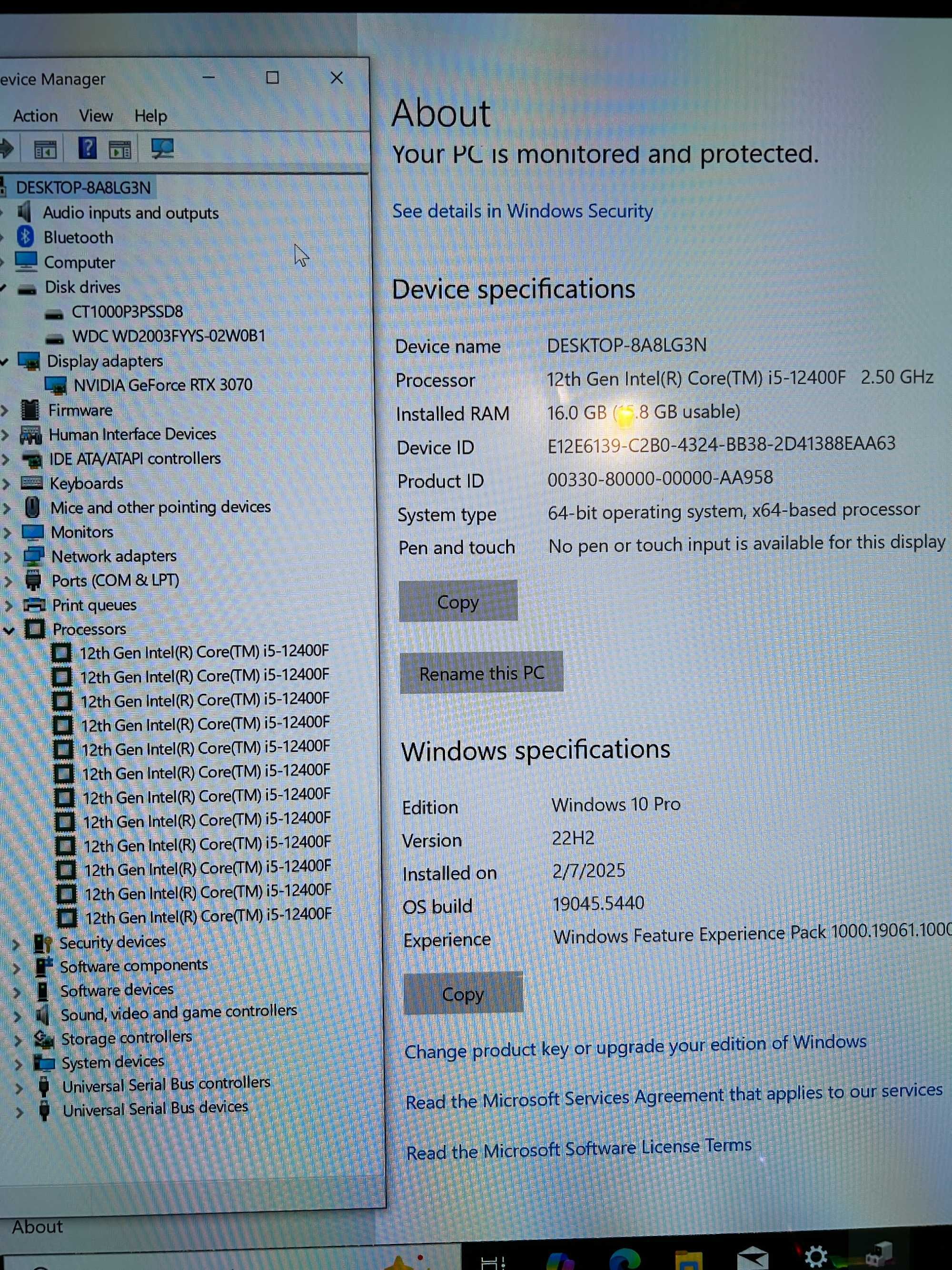Screen dimensions: 952x1270
Task: Open the View menu
Action: 96,116
